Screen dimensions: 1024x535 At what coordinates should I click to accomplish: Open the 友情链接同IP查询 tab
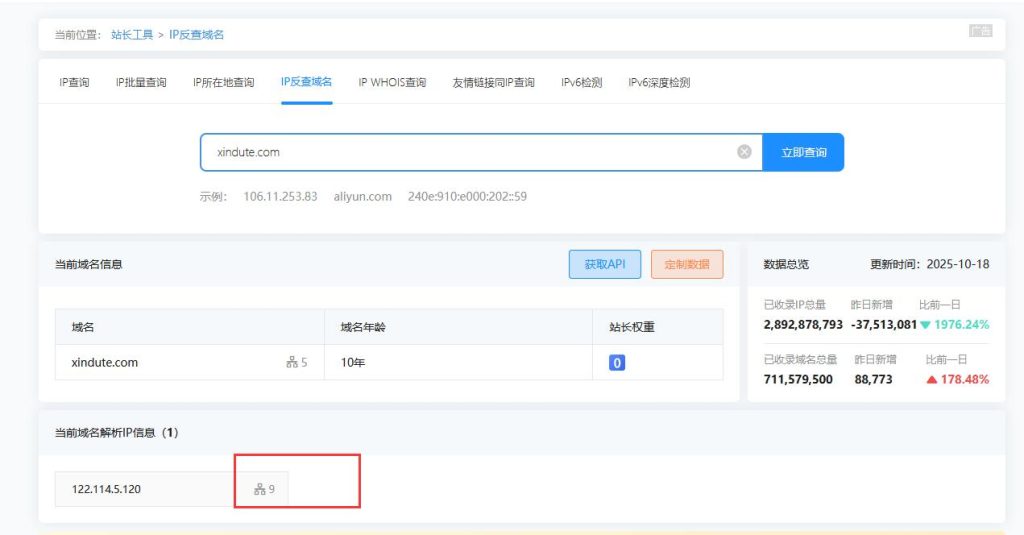coord(493,82)
